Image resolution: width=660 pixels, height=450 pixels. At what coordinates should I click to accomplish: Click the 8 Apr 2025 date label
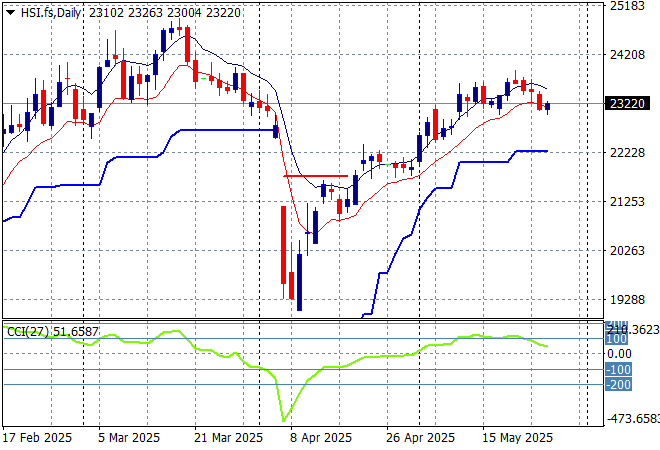(321, 438)
